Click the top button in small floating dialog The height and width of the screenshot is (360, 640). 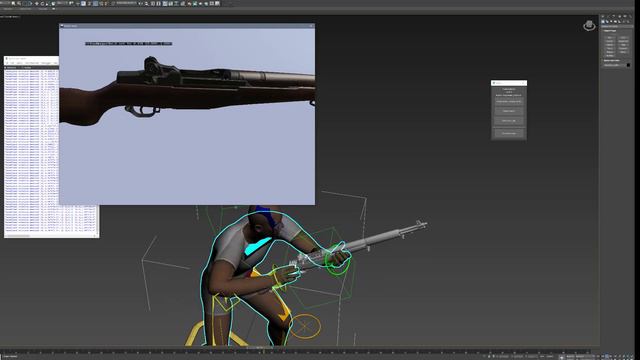point(509,101)
